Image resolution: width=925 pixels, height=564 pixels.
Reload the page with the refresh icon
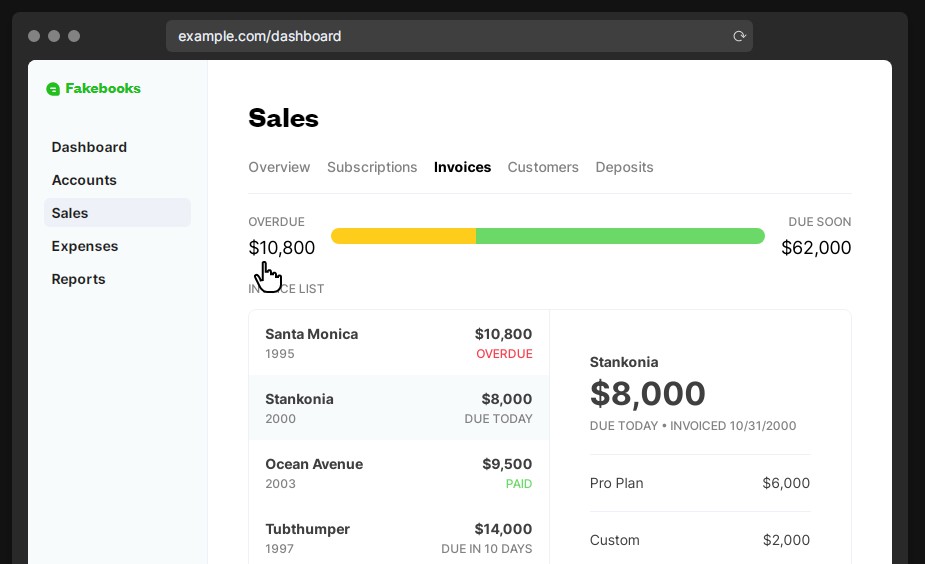[739, 36]
